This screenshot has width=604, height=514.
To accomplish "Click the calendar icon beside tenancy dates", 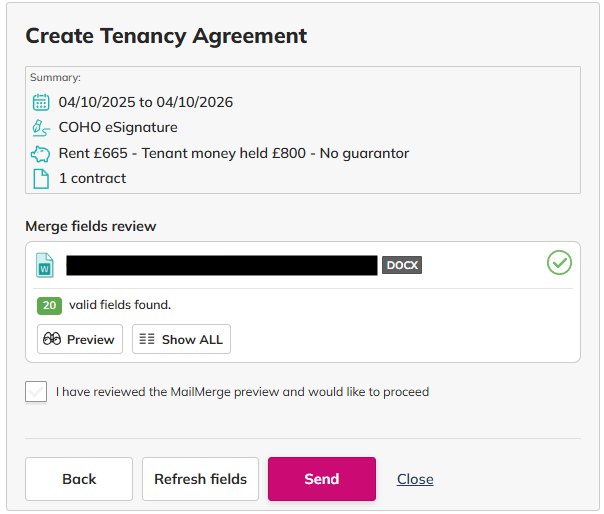I will click(x=41, y=102).
